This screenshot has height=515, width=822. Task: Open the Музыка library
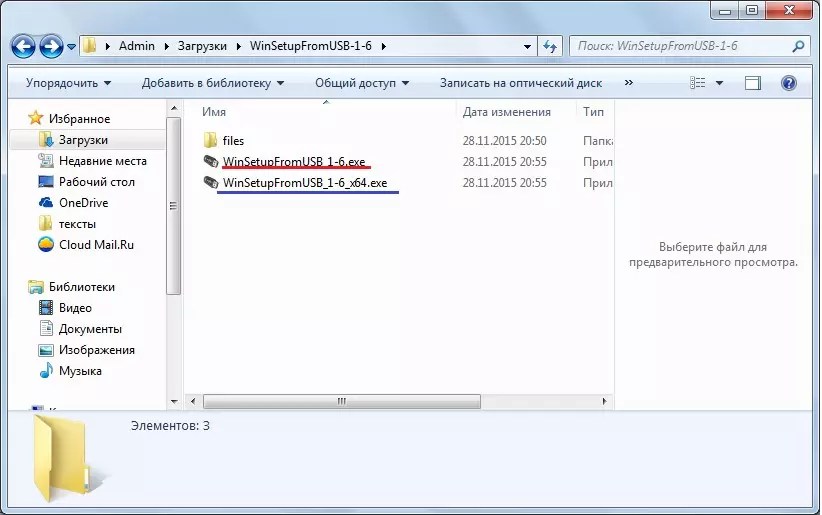click(x=80, y=371)
